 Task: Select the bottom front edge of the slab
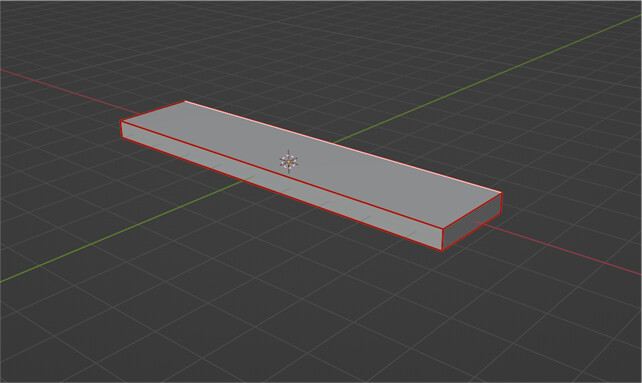(282, 194)
